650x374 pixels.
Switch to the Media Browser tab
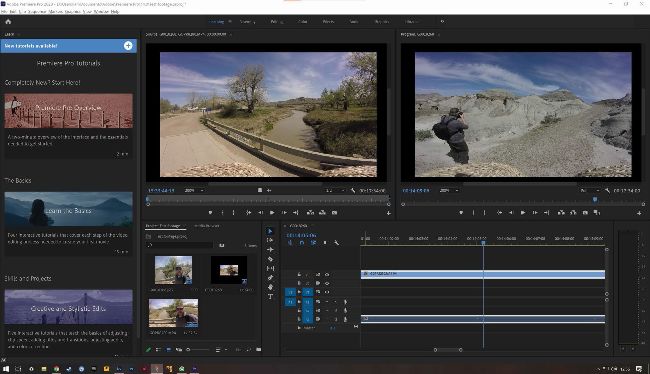(207, 226)
